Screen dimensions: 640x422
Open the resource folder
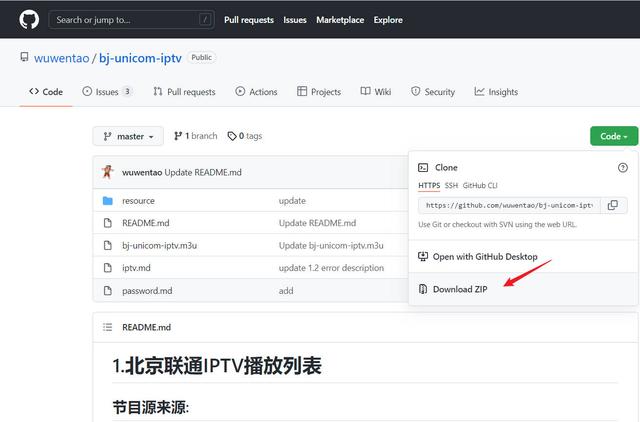click(138, 201)
